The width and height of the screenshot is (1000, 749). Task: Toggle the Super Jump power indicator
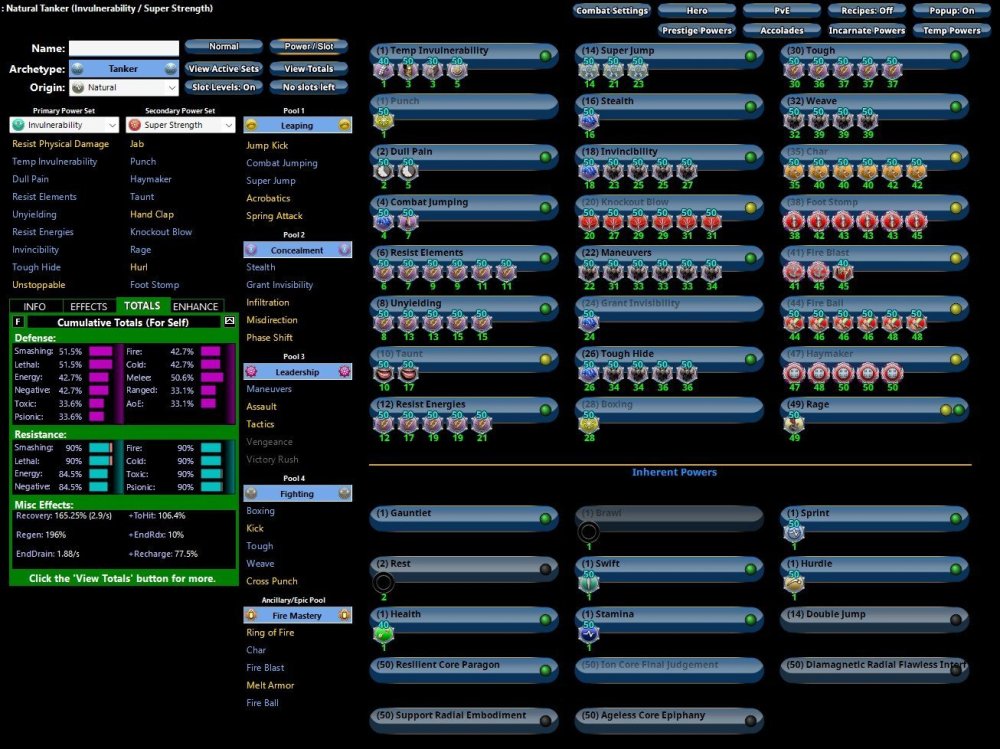(x=751, y=56)
